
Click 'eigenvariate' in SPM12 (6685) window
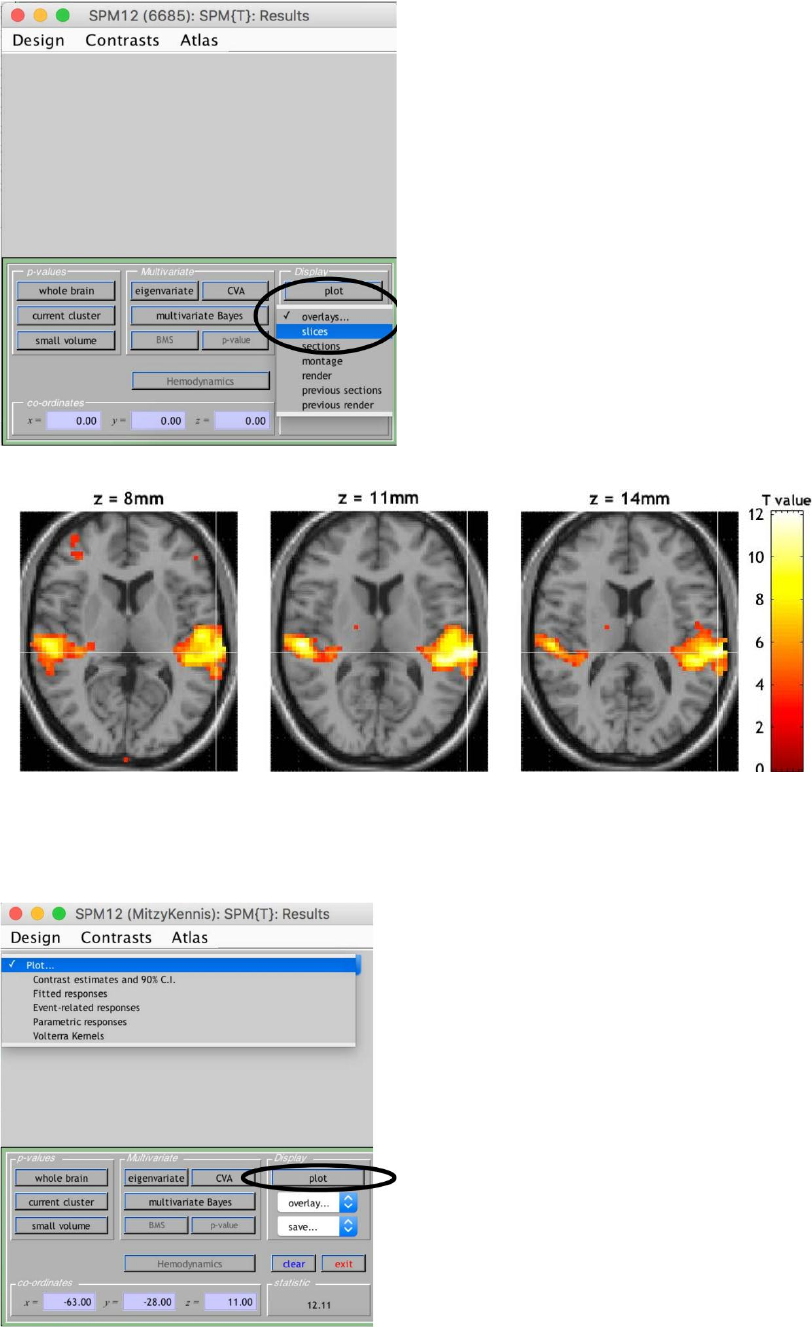pos(164,291)
